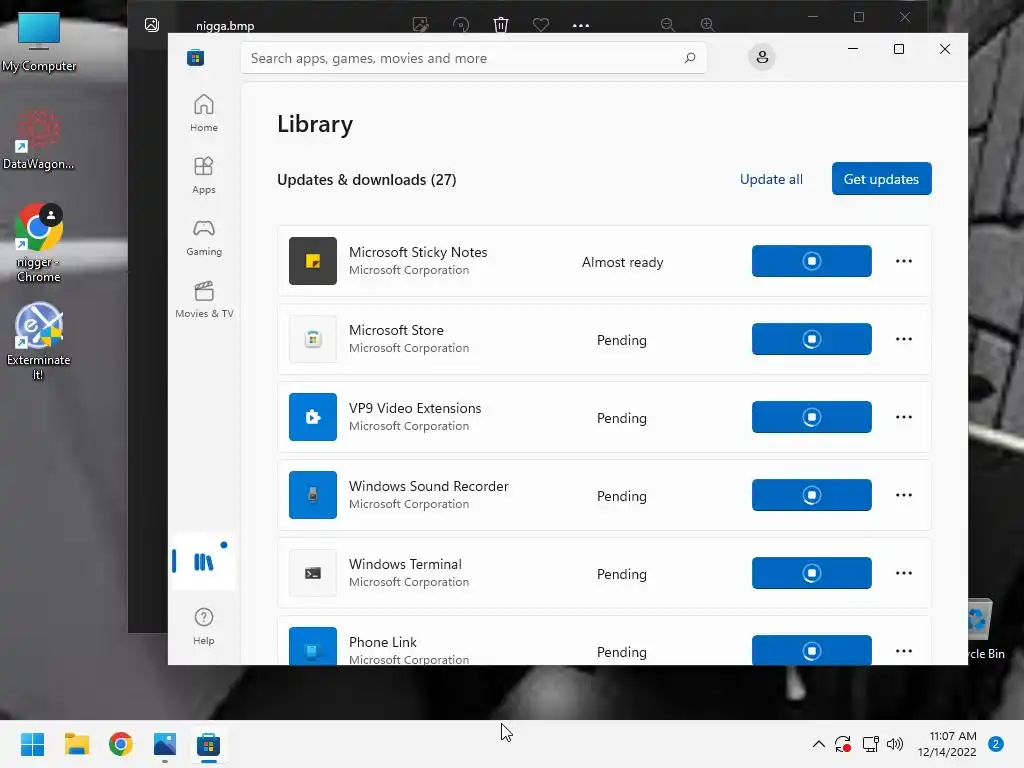
Task: Open more options for Phone Link
Action: 903,651
